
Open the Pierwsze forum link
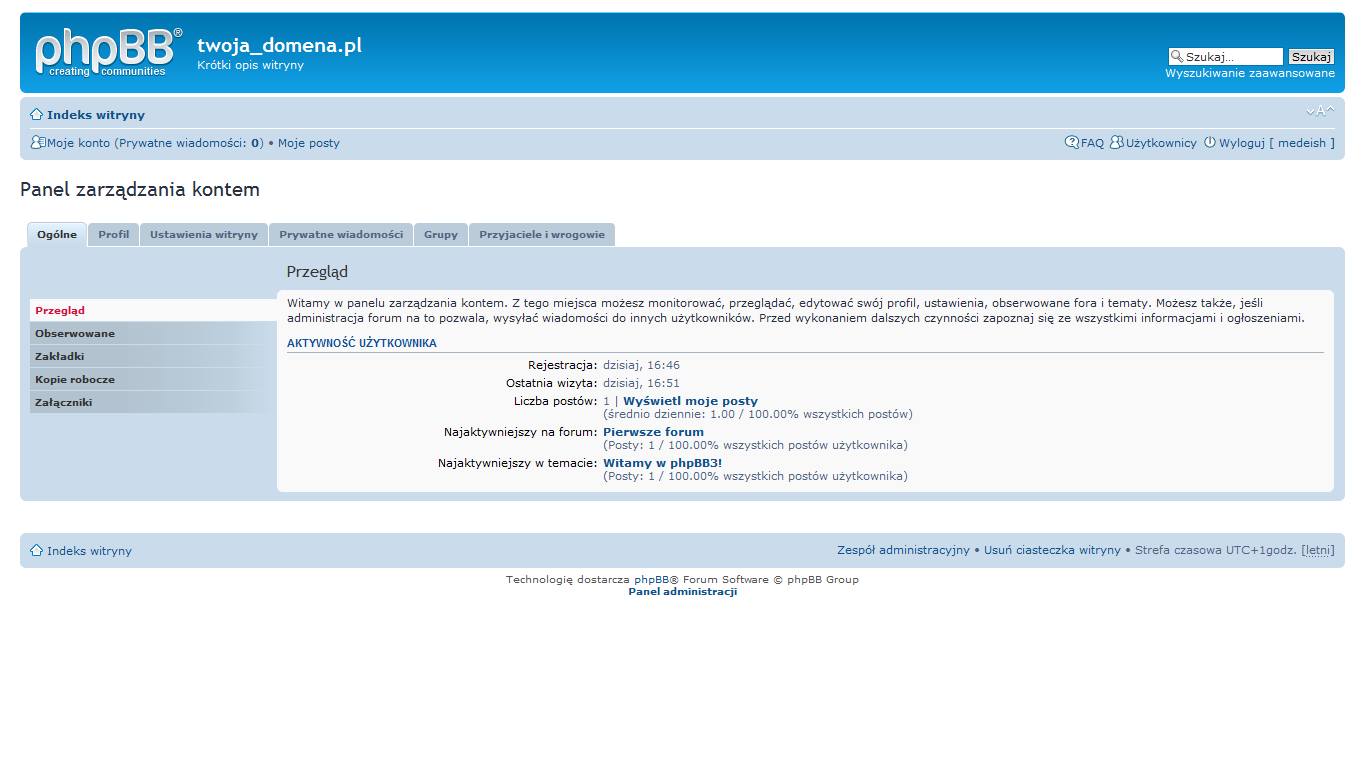[x=653, y=431]
